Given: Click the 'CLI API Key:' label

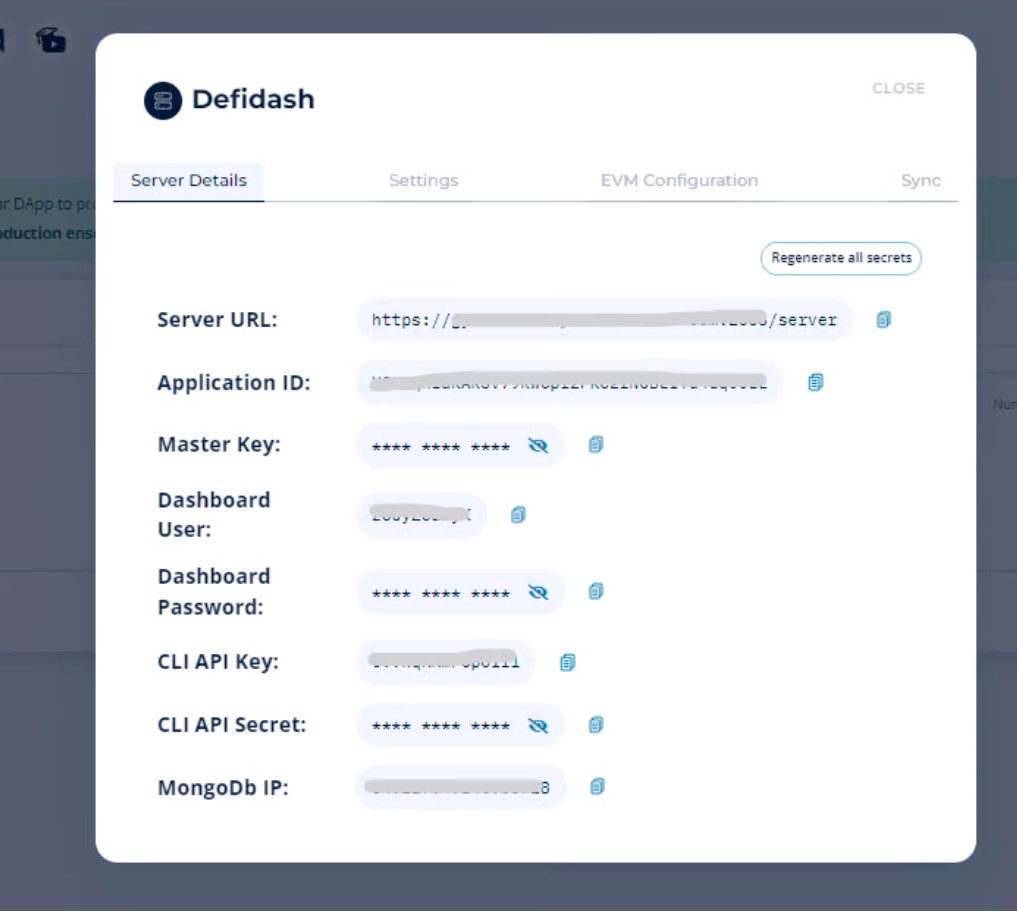Looking at the screenshot, I should [x=218, y=662].
